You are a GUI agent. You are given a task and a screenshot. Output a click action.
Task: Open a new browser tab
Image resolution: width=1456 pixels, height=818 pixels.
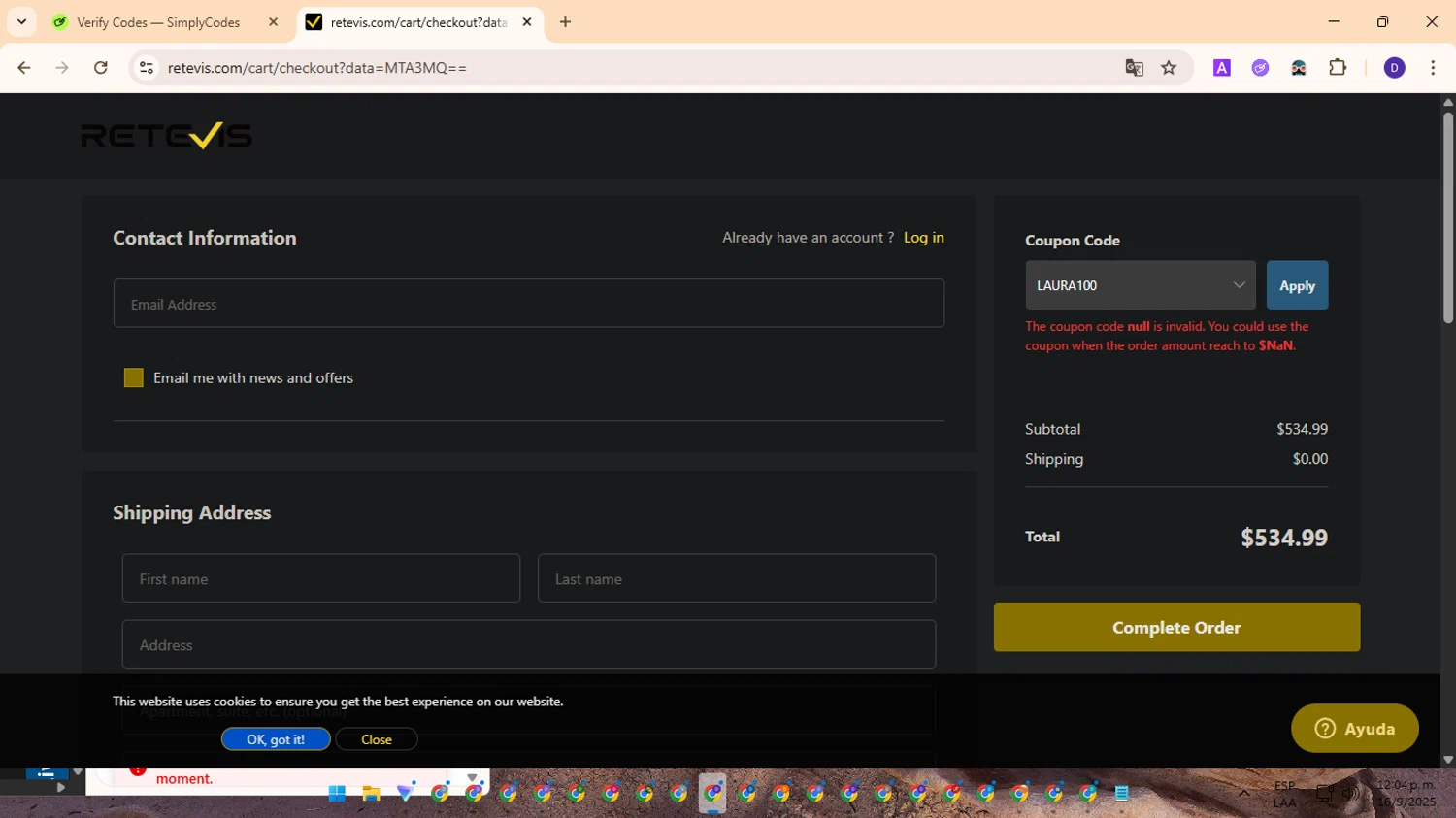(565, 21)
